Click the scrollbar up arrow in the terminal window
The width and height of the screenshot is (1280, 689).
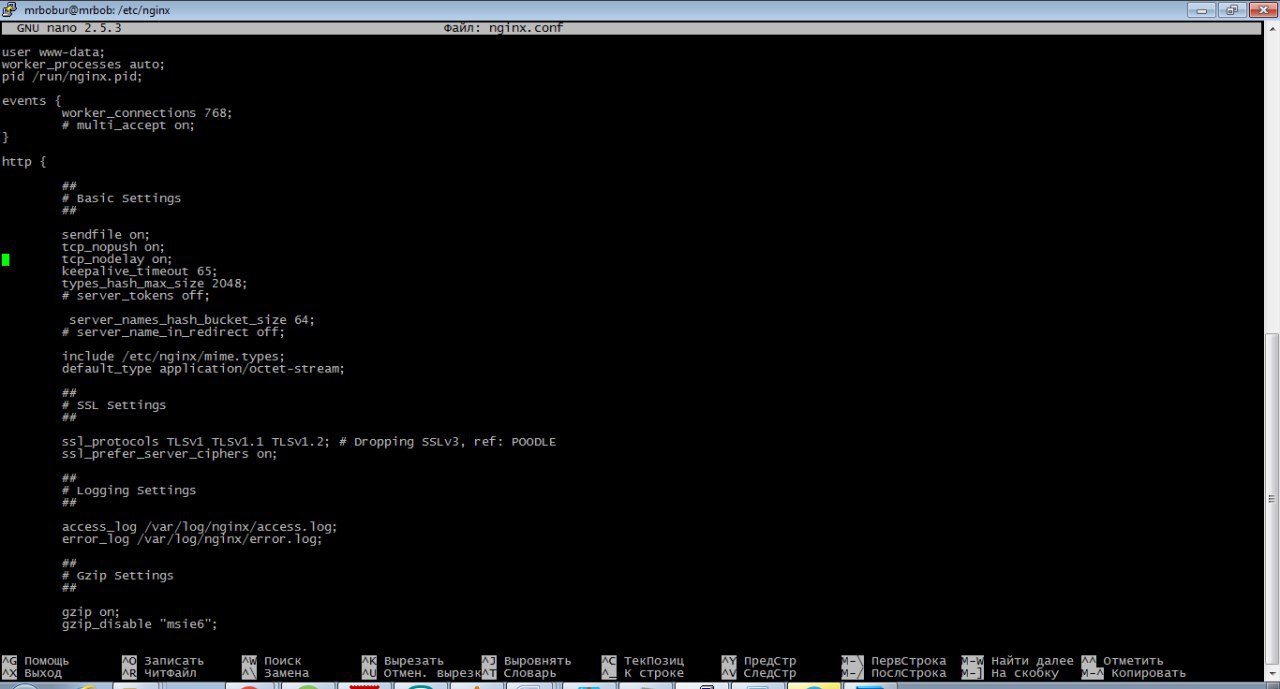click(1271, 29)
